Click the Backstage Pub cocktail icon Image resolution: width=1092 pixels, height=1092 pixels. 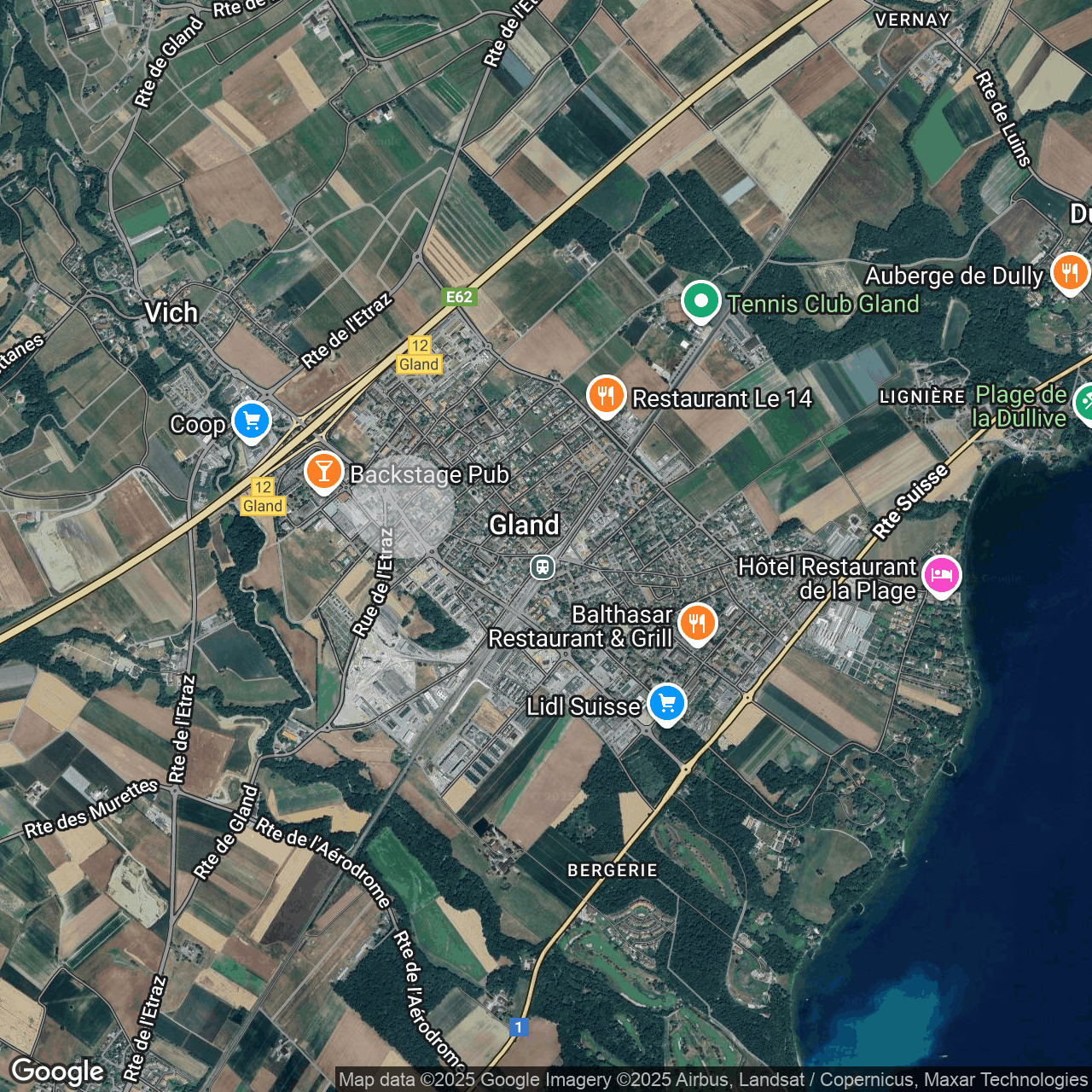click(x=323, y=471)
